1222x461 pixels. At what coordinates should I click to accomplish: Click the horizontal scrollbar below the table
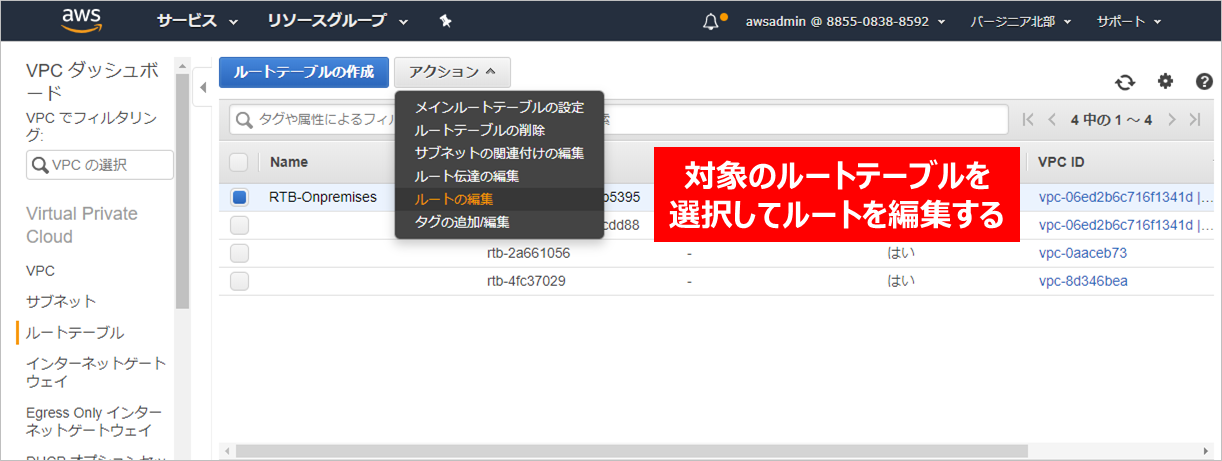pos(630,450)
